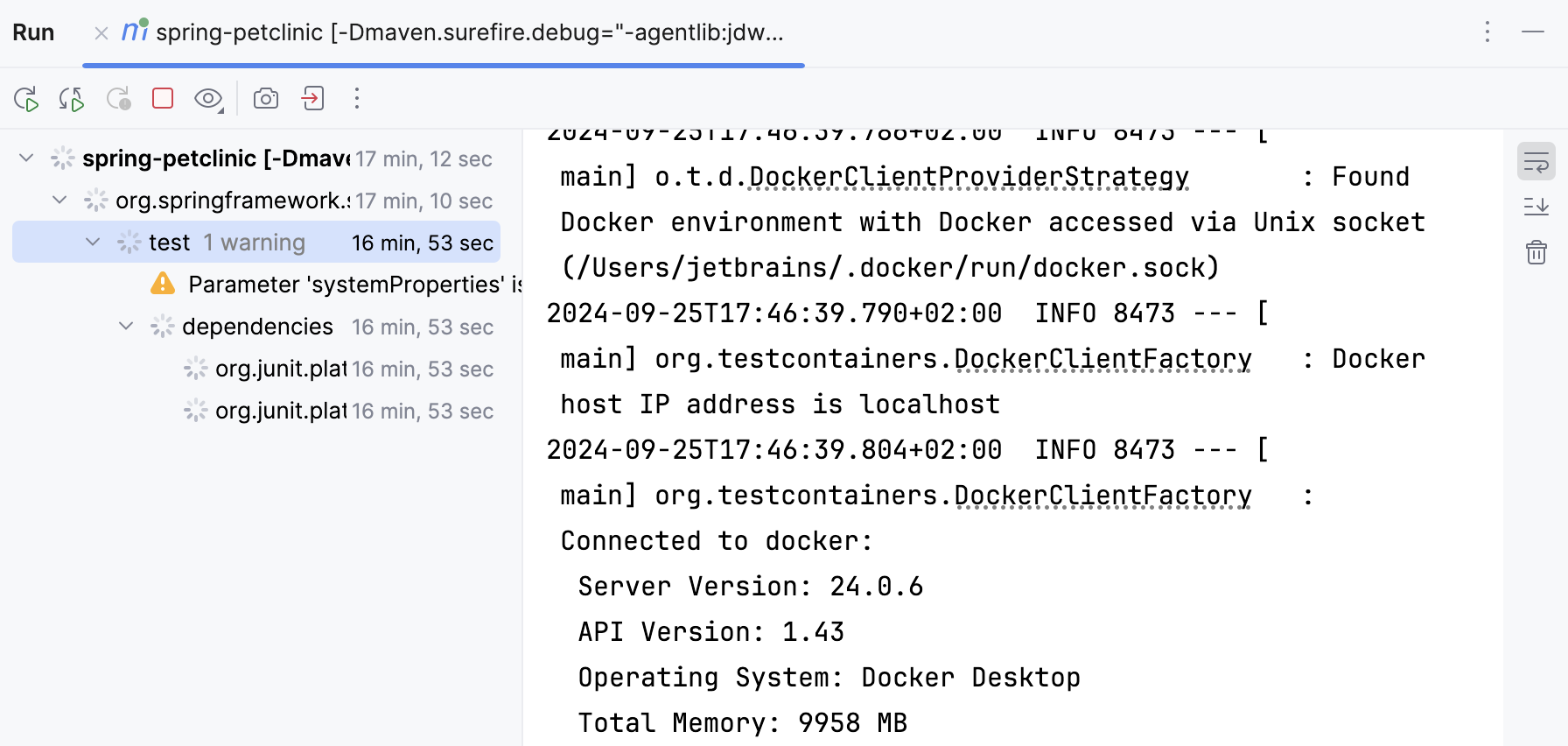This screenshot has width=1568, height=746.
Task: Close the spring-petclinic run tab
Action: 101,33
